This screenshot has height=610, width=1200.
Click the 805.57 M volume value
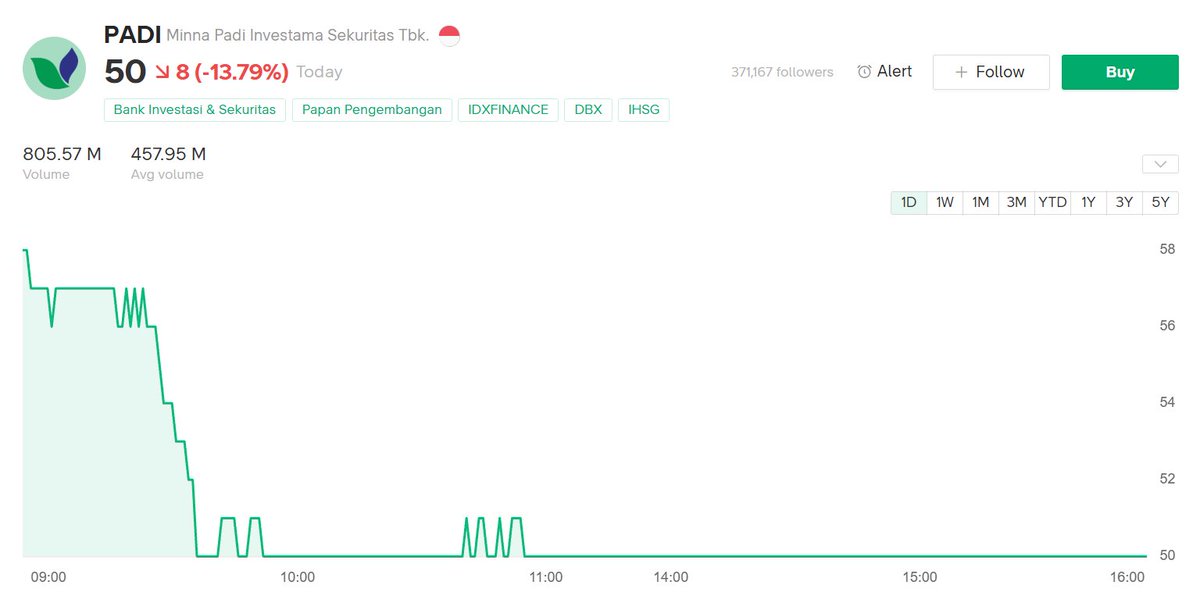62,154
